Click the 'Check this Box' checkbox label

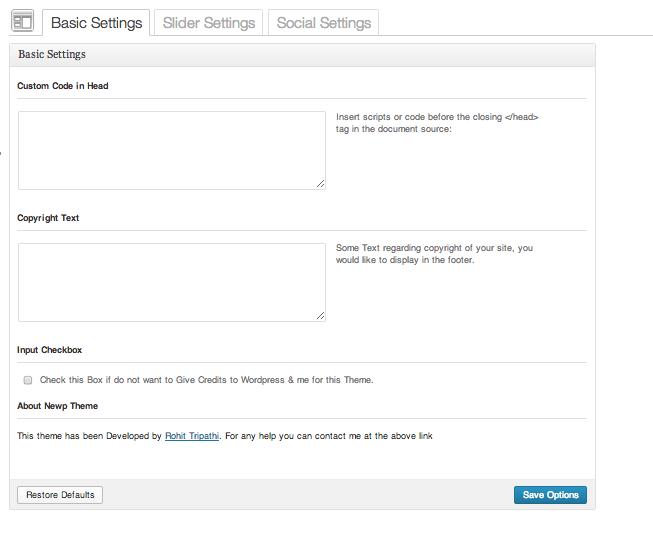(x=207, y=380)
